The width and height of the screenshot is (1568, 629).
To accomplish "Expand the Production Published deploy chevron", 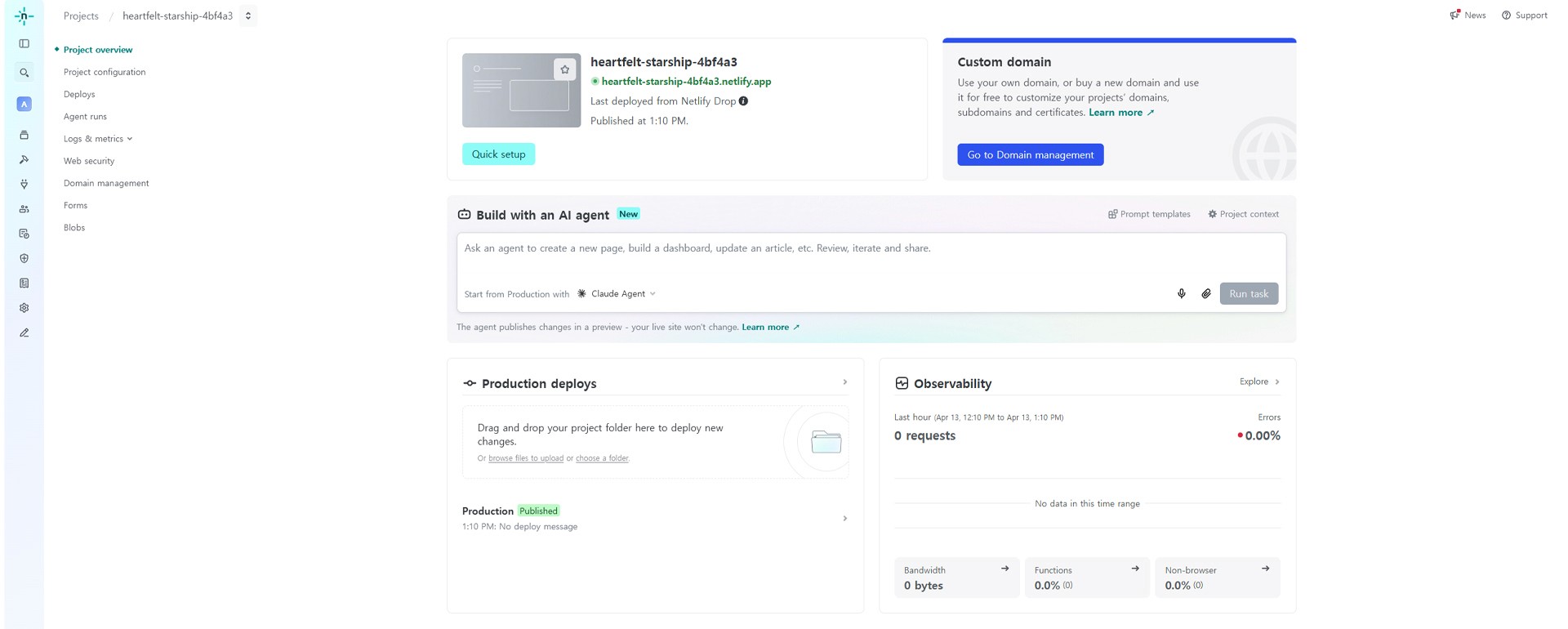I will click(x=844, y=519).
